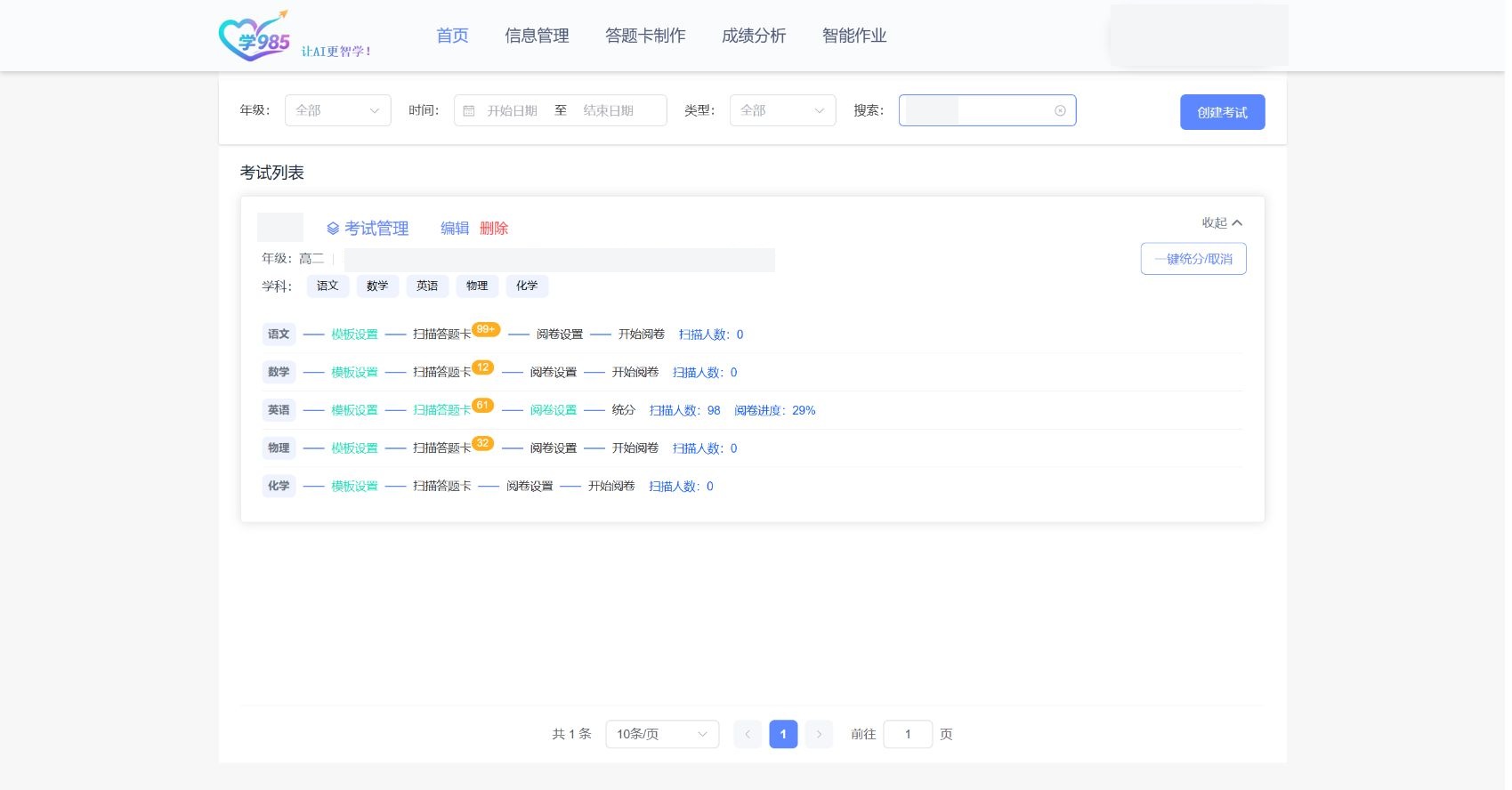Open 模板设置 in 英语 row
This screenshot has width=1512, height=790.
(x=355, y=410)
